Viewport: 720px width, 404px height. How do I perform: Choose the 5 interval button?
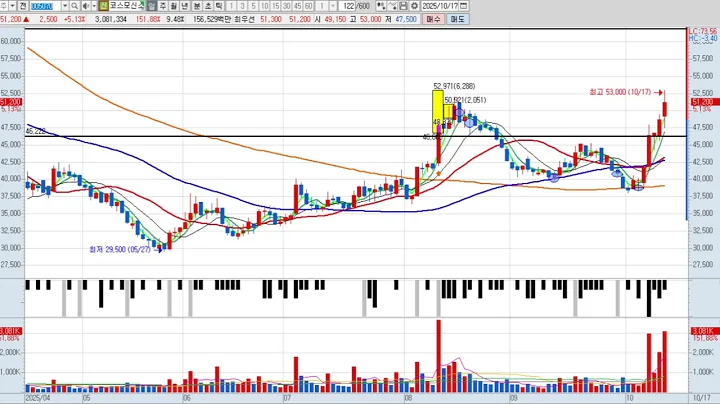(253, 6)
